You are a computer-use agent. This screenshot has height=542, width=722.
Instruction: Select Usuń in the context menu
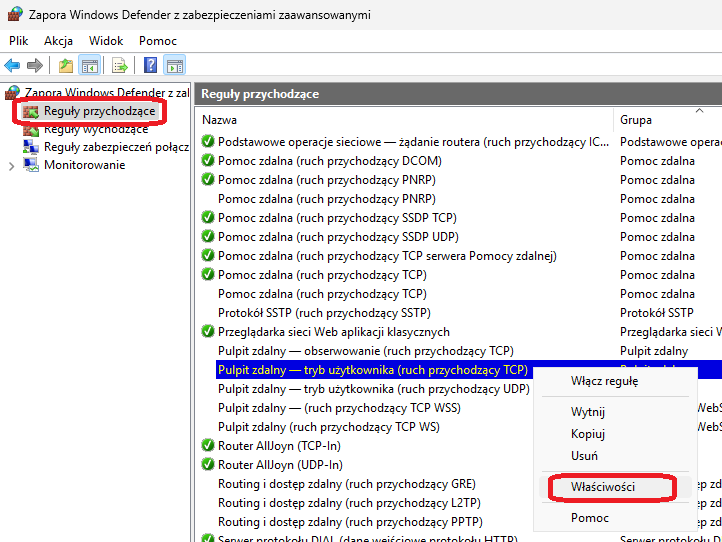point(584,456)
